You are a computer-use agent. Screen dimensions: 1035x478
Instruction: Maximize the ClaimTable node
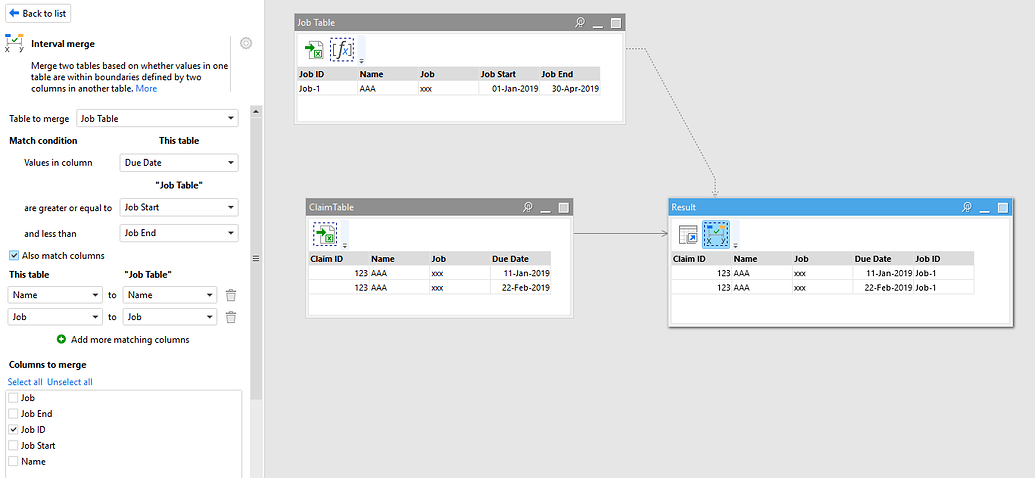click(564, 207)
